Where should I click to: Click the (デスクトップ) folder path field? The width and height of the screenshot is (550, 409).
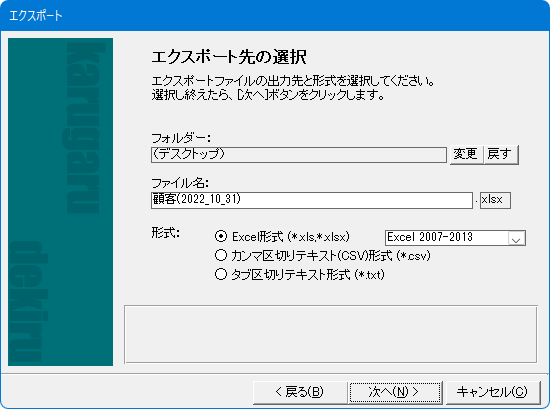click(299, 155)
